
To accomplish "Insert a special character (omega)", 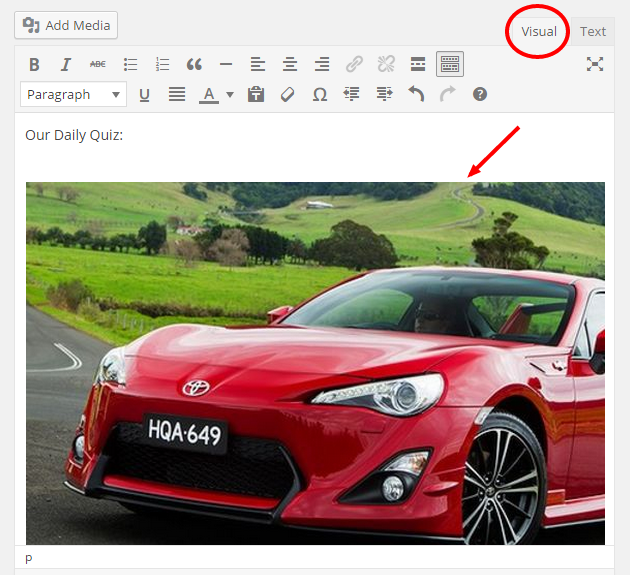I will (320, 95).
